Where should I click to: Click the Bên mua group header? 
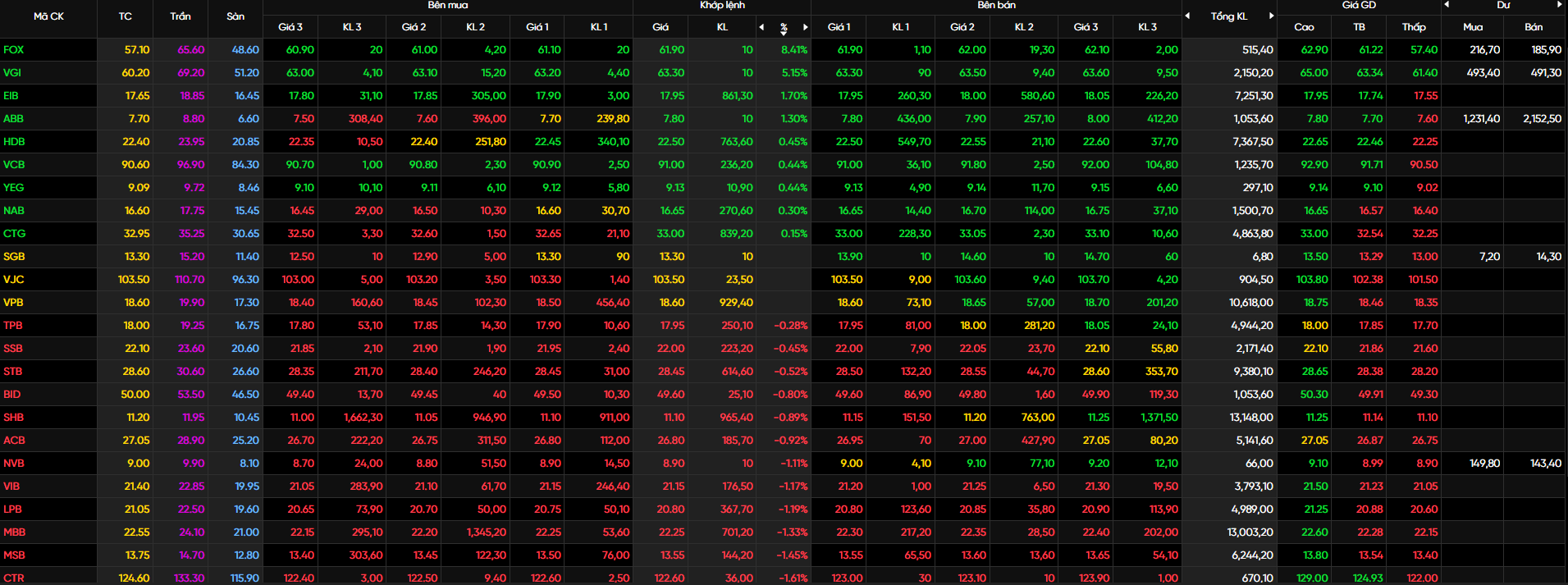click(x=448, y=5)
